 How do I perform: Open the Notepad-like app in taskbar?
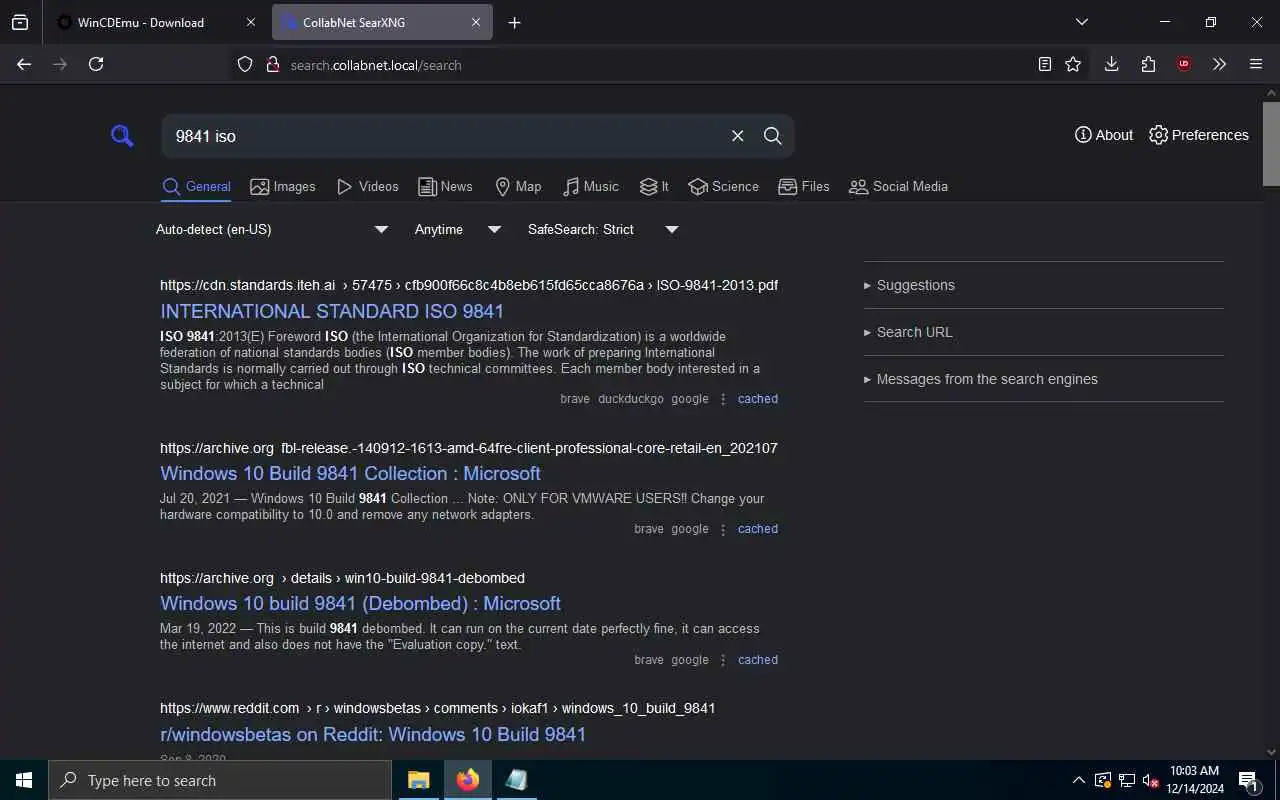517,780
